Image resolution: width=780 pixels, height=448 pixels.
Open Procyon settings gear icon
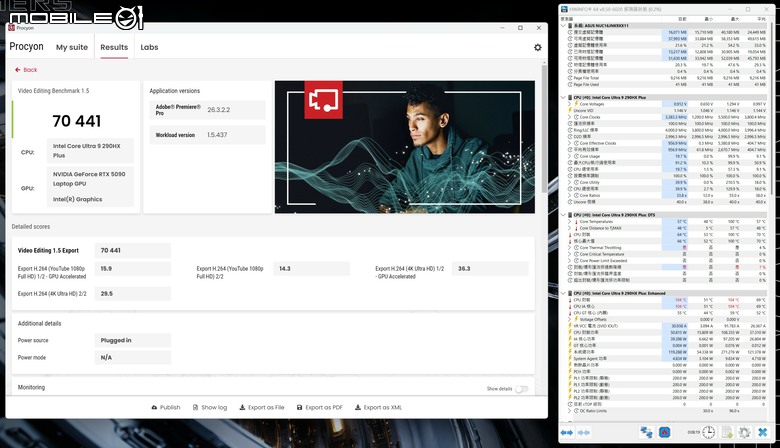point(538,47)
